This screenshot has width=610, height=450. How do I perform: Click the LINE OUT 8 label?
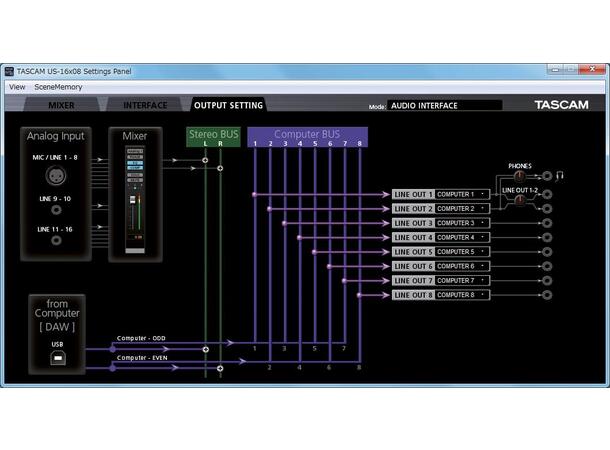click(413, 295)
